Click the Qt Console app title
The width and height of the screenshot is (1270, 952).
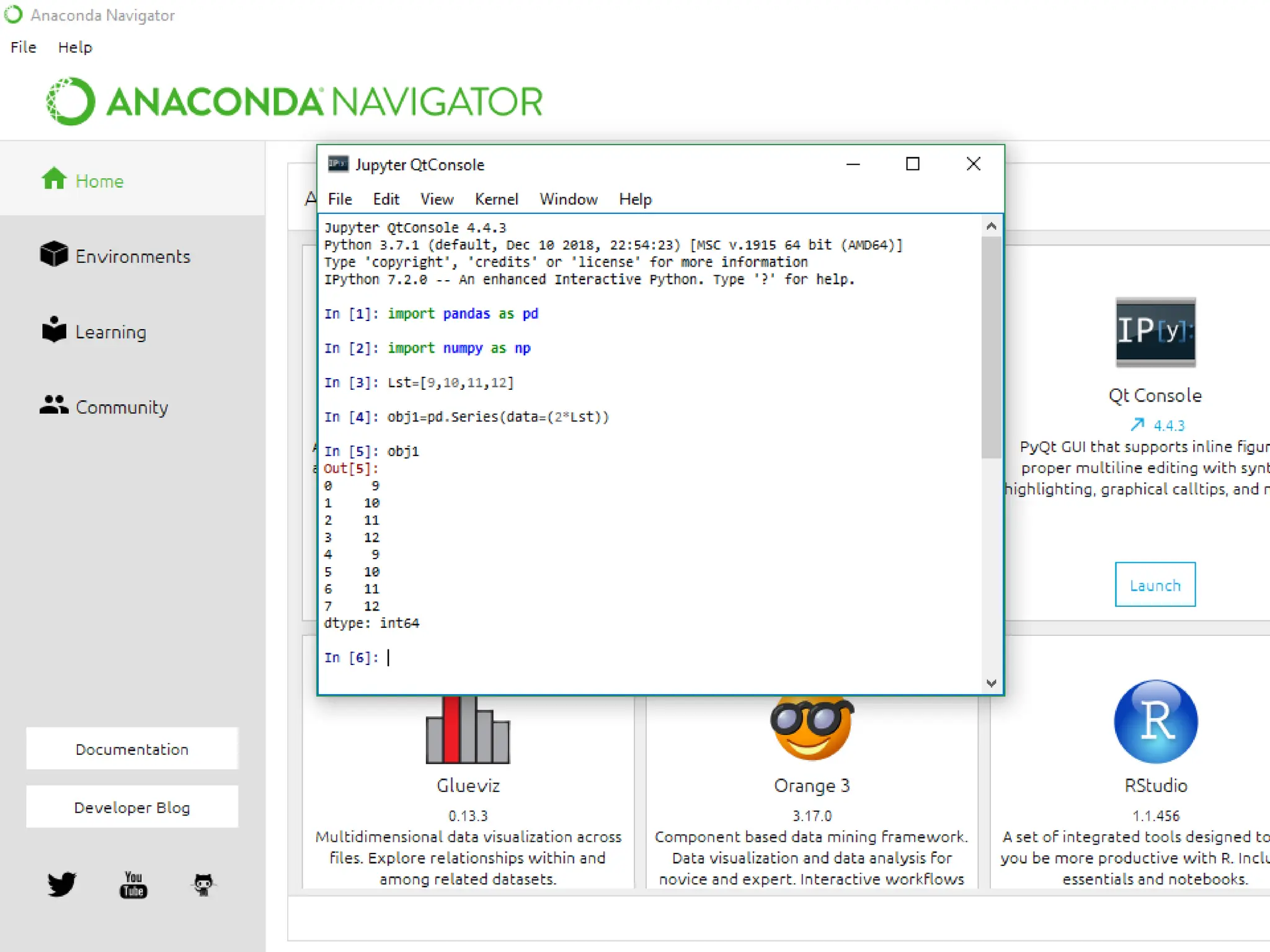(x=1155, y=395)
